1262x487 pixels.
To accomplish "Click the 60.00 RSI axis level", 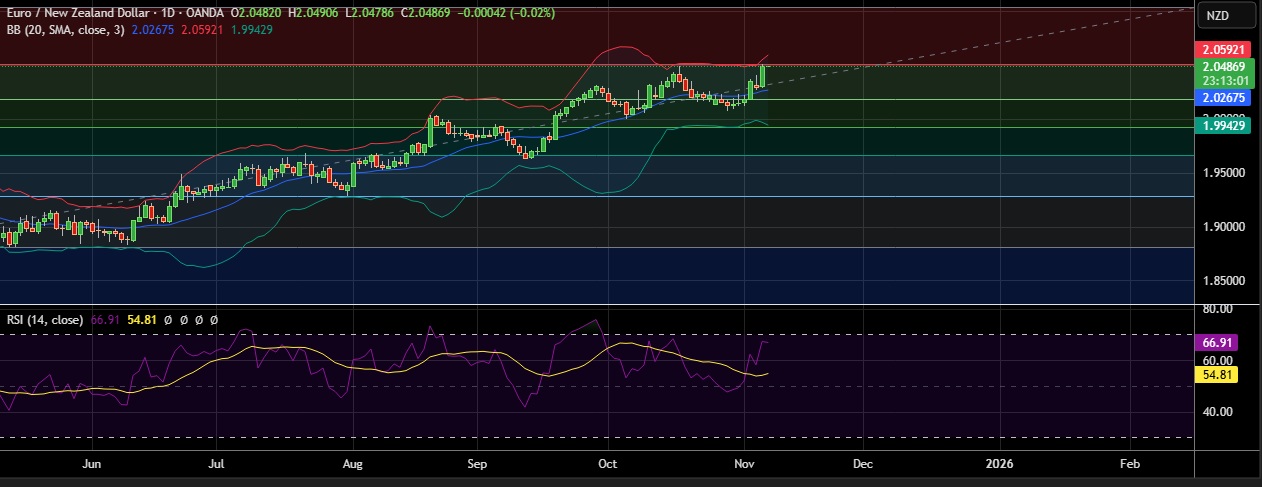I will 1217,360.
